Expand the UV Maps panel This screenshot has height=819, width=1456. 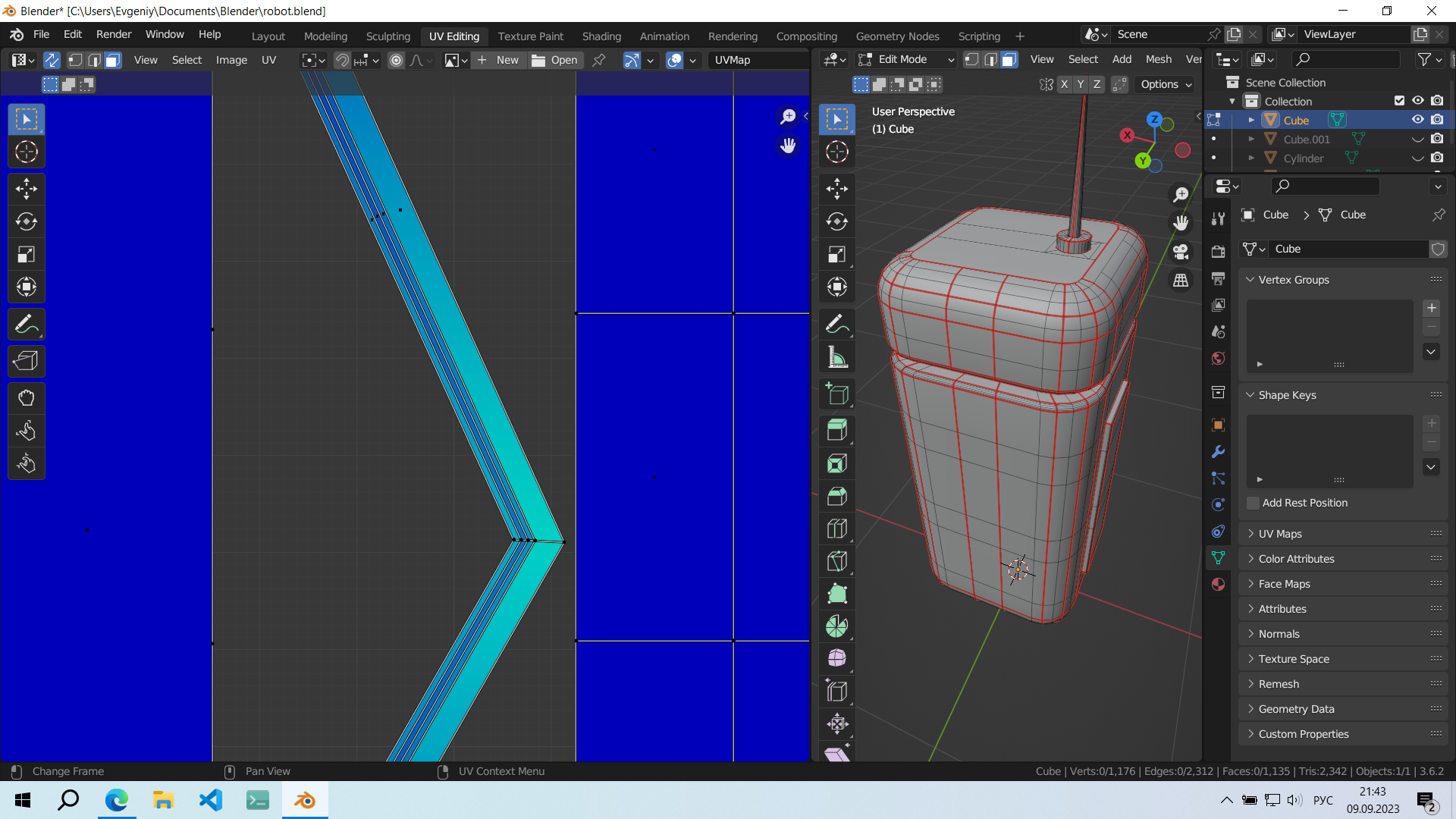(1280, 534)
